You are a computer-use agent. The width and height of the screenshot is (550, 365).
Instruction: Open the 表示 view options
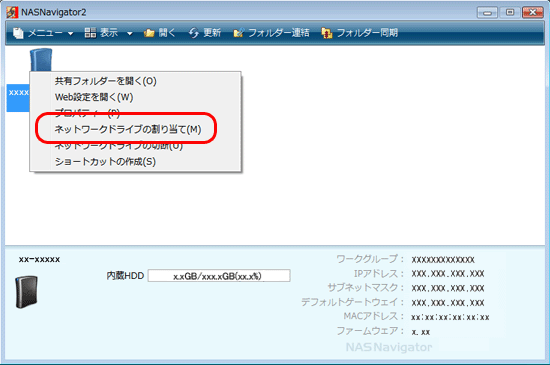point(109,33)
